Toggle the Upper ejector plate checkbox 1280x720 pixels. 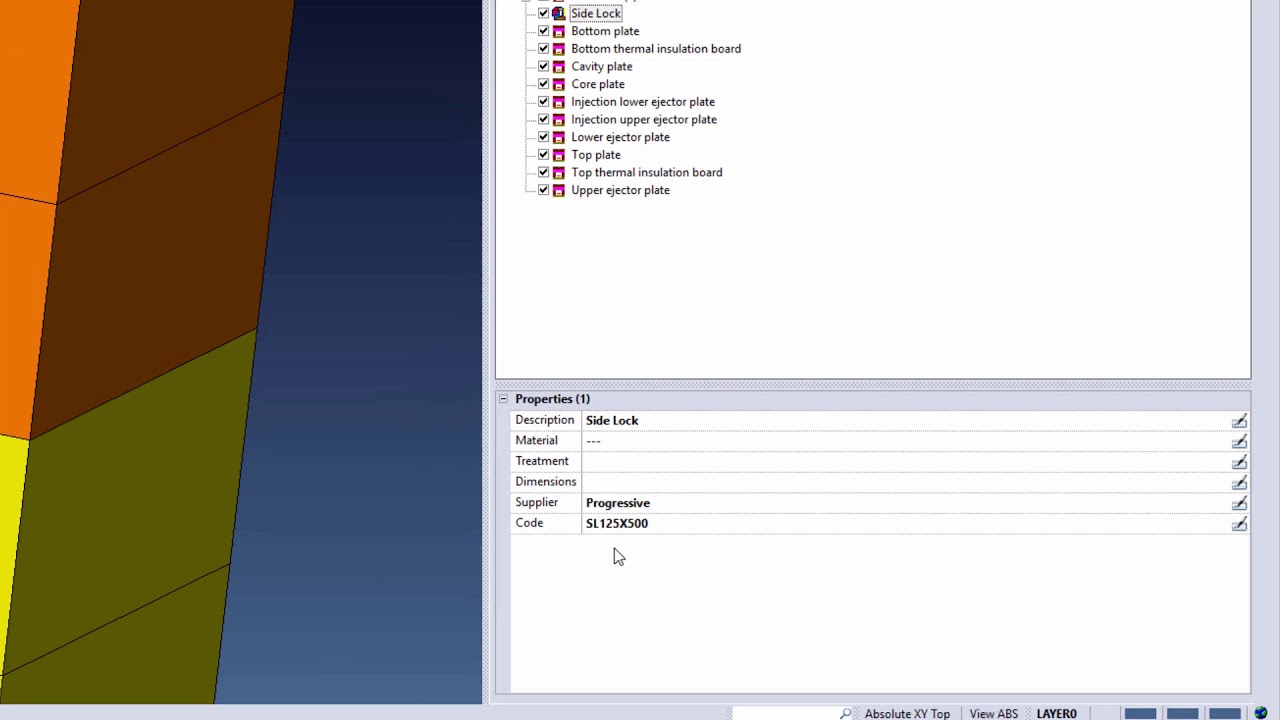544,190
